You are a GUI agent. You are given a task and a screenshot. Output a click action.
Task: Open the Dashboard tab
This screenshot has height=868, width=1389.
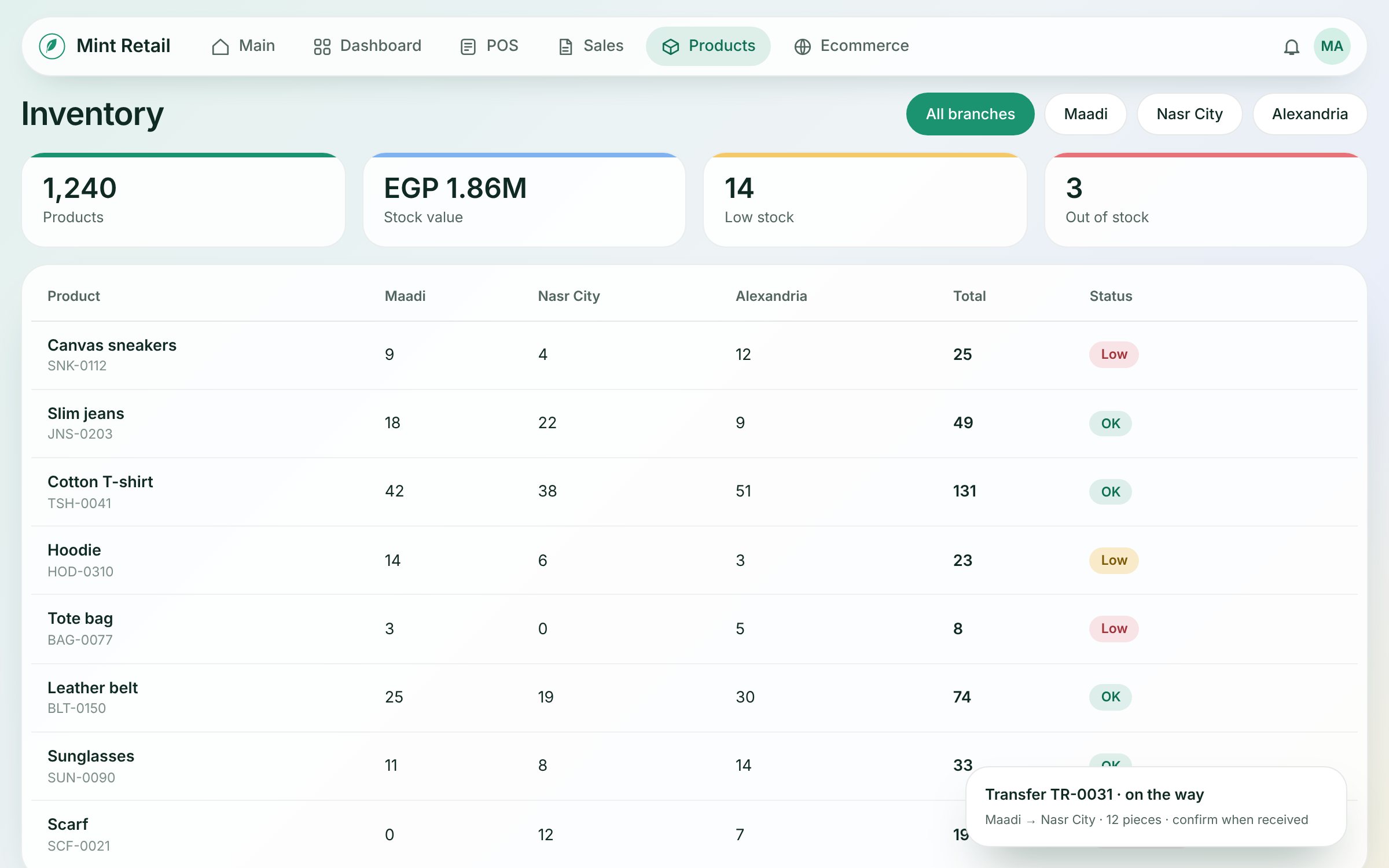tap(368, 46)
